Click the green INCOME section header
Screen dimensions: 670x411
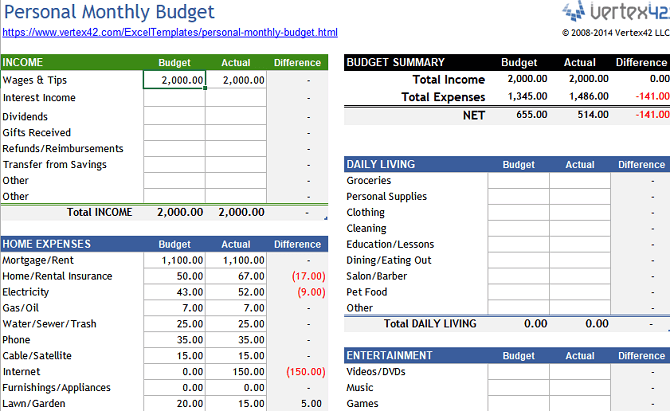tap(70, 62)
